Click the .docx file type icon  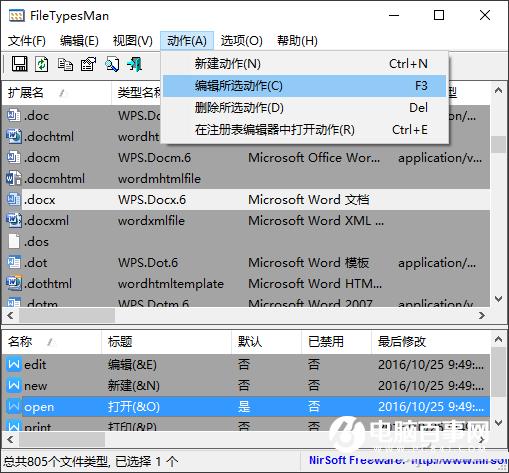(14, 199)
